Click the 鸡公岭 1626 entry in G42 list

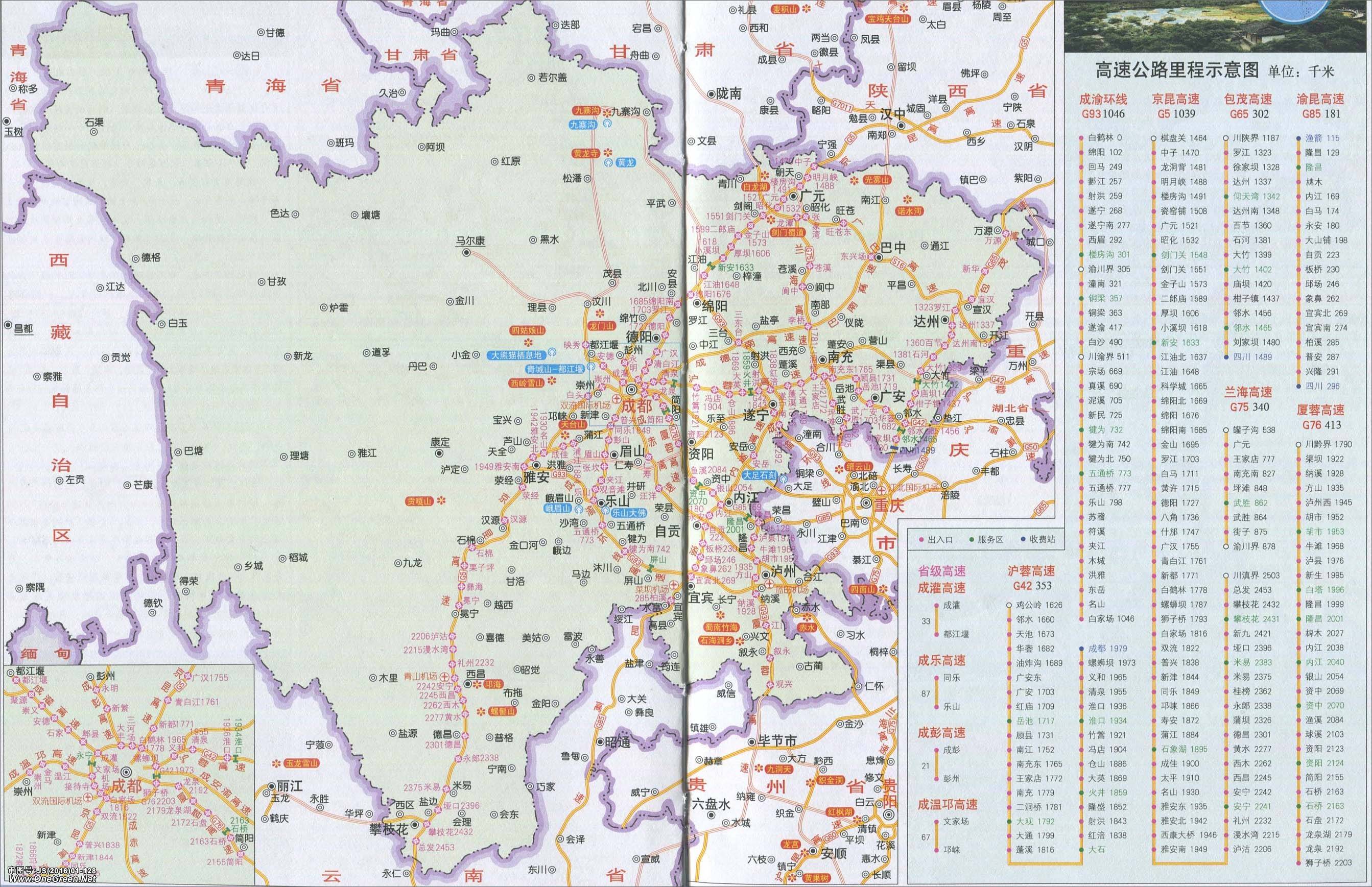[1038, 605]
